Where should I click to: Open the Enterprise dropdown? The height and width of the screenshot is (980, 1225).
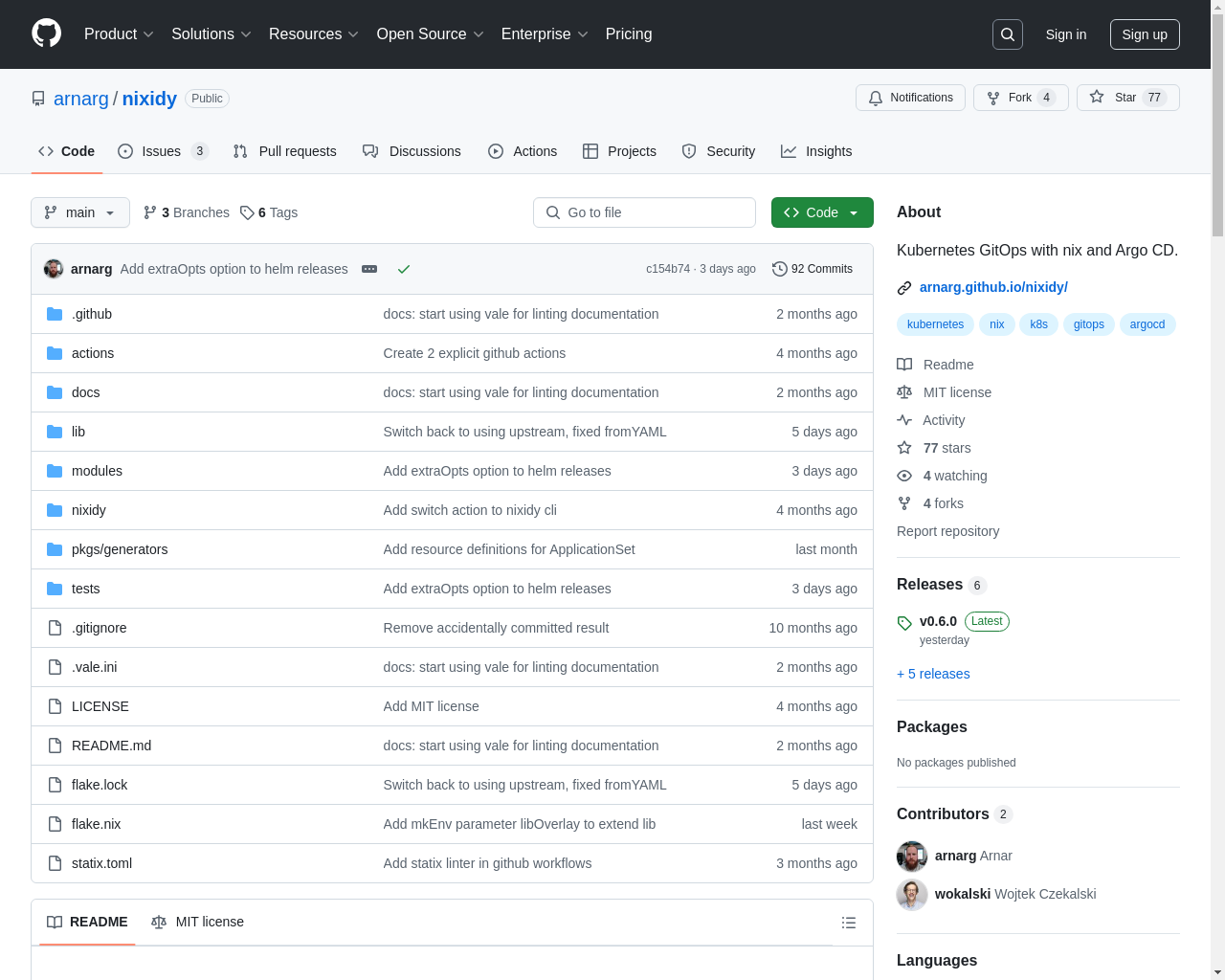pyautogui.click(x=545, y=34)
